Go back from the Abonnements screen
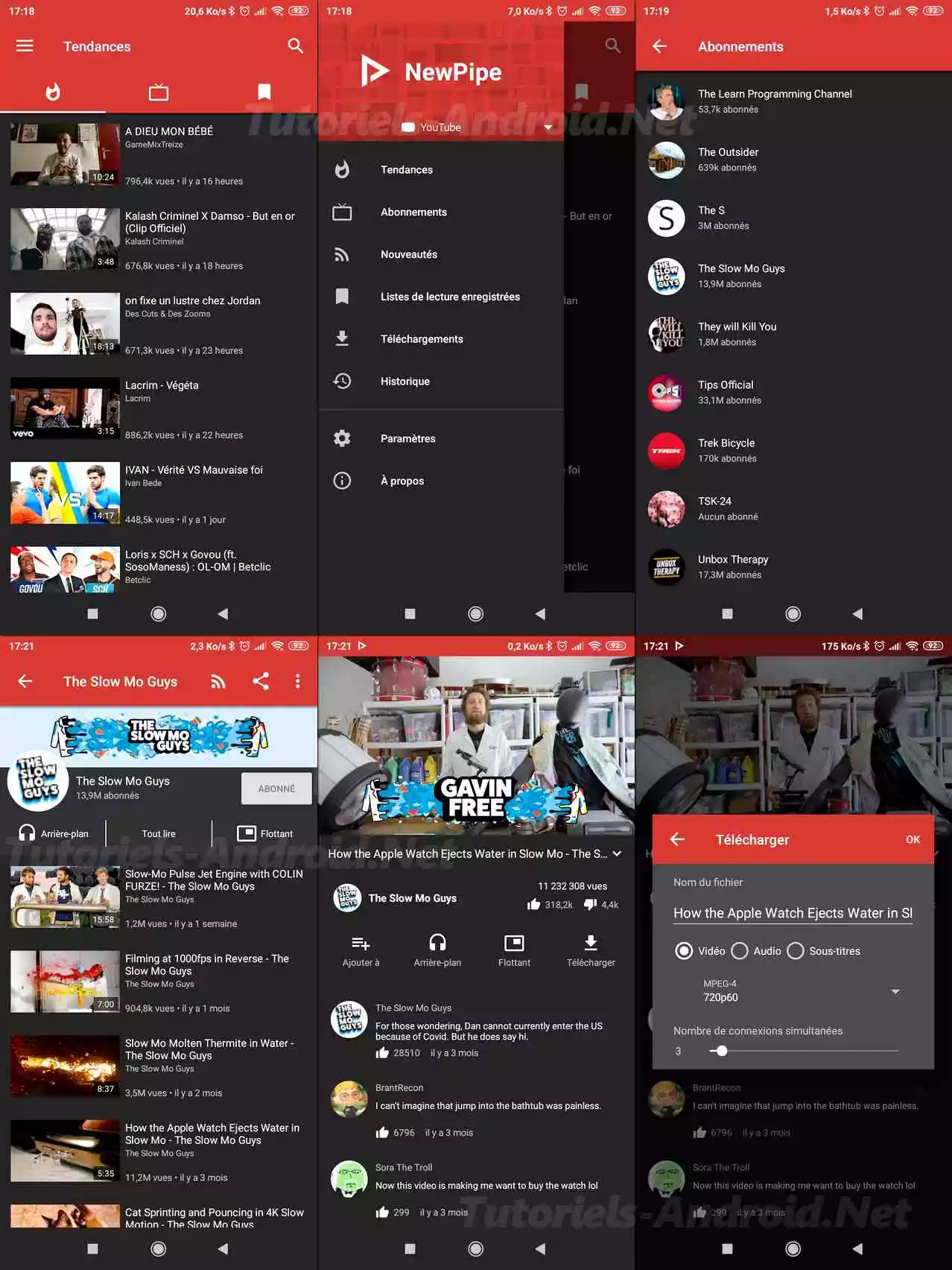952x1270 pixels. (659, 46)
